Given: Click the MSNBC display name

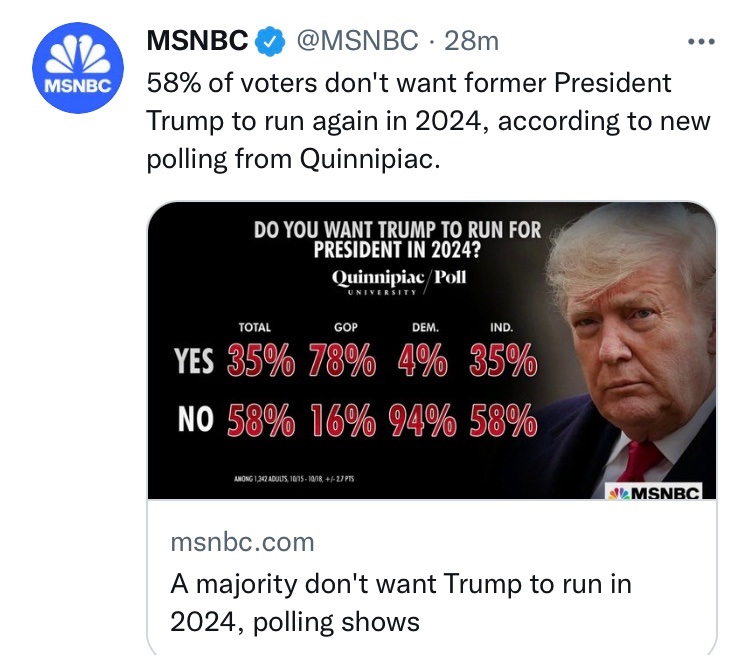Looking at the screenshot, I should pos(199,41).
